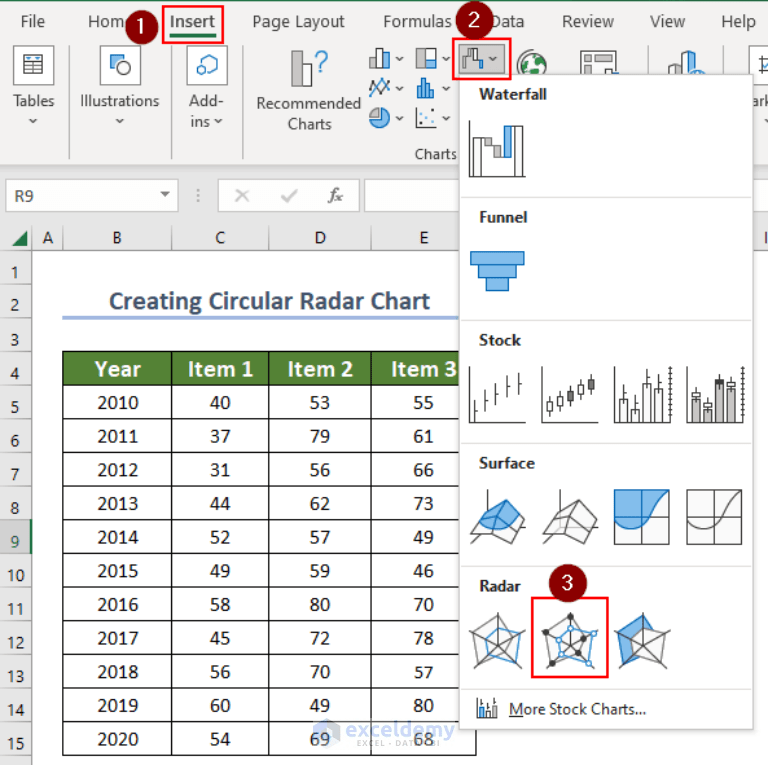The height and width of the screenshot is (765, 768).
Task: Expand statistic chart dropdown arrow
Action: click(446, 89)
